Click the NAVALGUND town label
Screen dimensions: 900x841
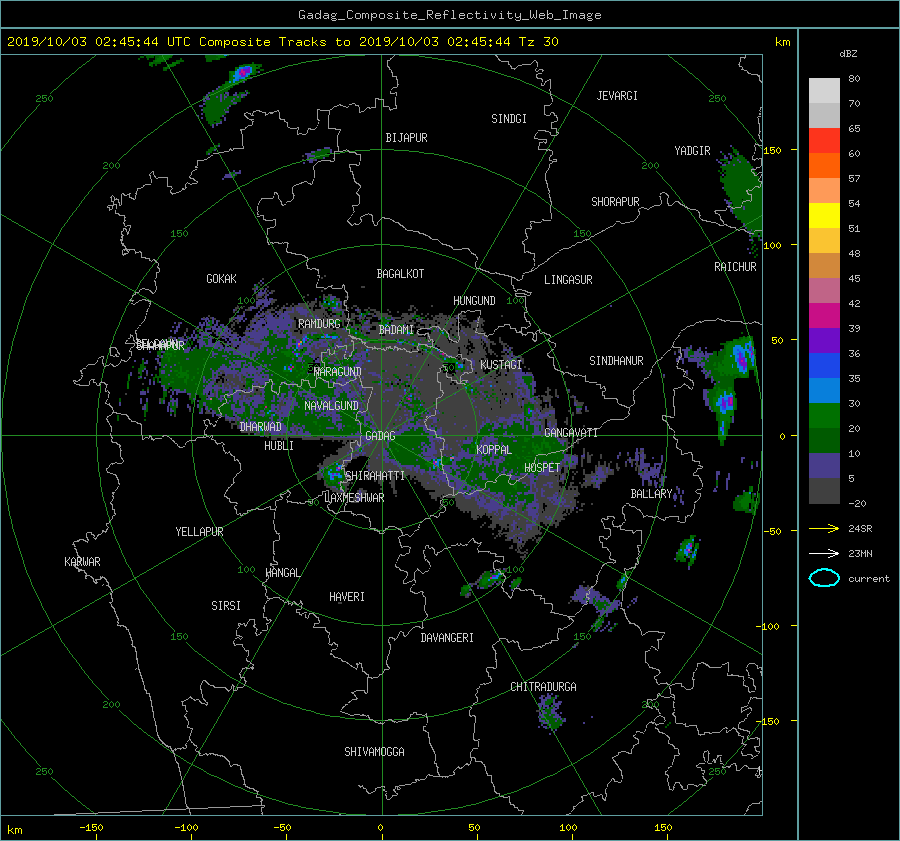(x=331, y=406)
